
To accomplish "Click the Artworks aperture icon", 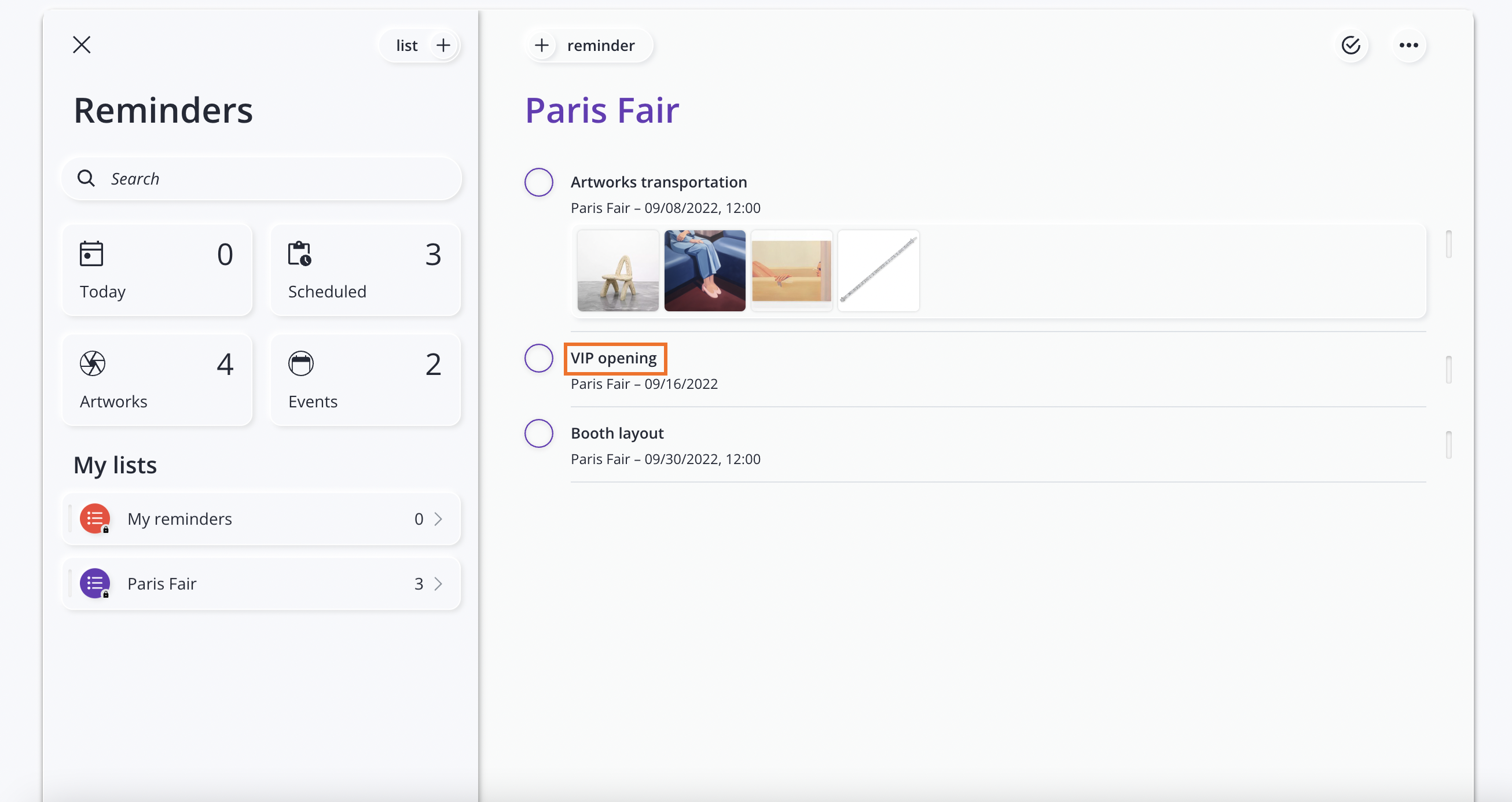I will (x=93, y=364).
